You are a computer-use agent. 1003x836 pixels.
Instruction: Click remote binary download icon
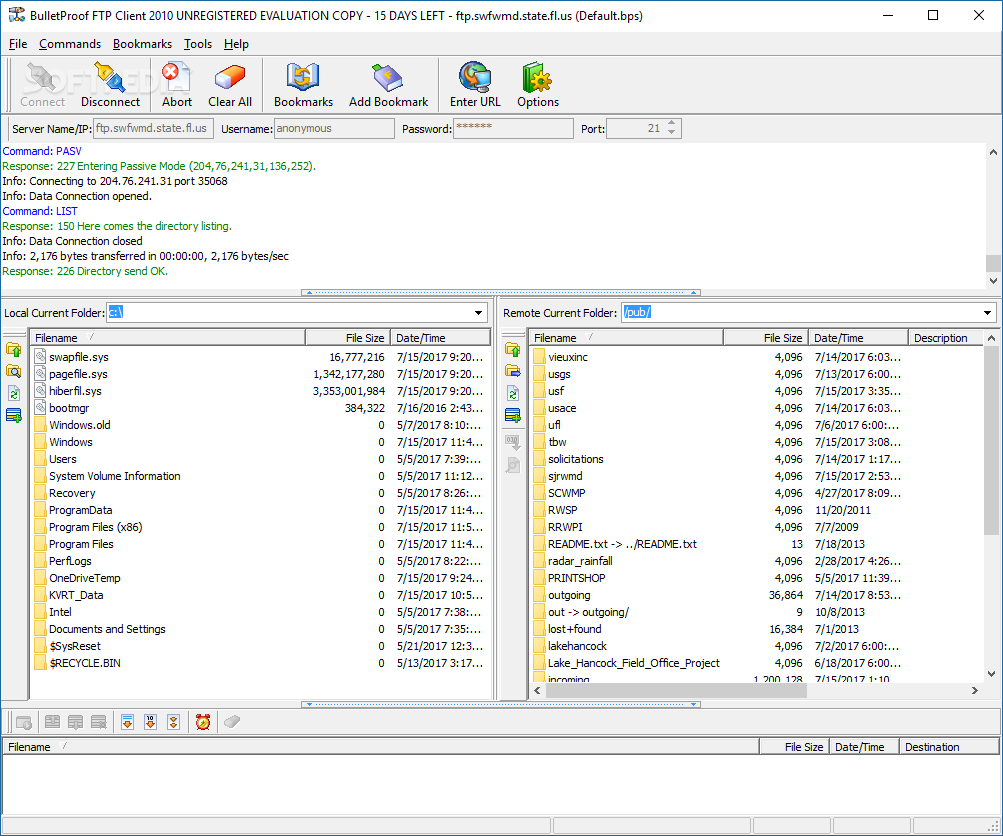click(512, 441)
